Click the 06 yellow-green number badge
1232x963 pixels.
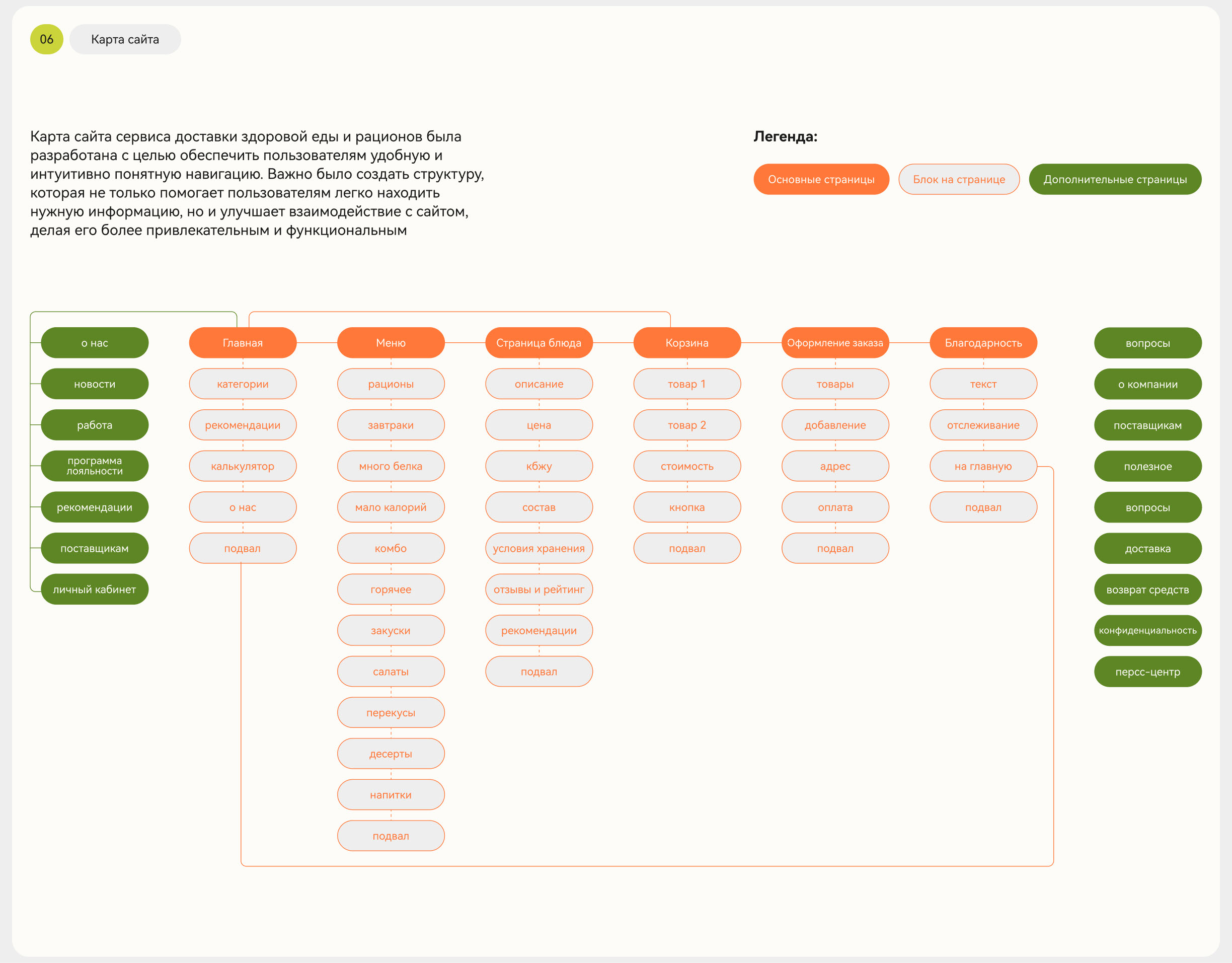click(46, 39)
